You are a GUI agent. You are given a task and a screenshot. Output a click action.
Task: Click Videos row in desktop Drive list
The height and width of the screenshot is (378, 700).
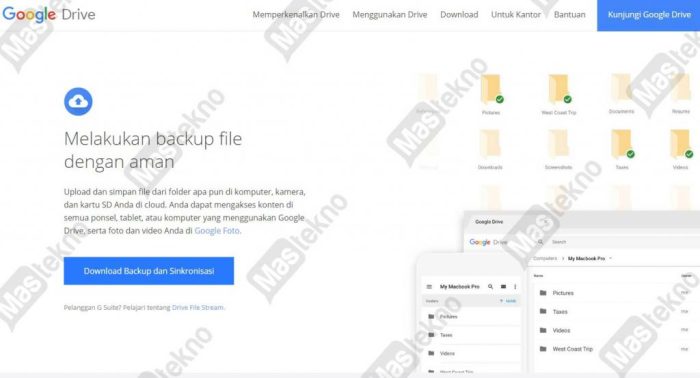click(x=614, y=330)
